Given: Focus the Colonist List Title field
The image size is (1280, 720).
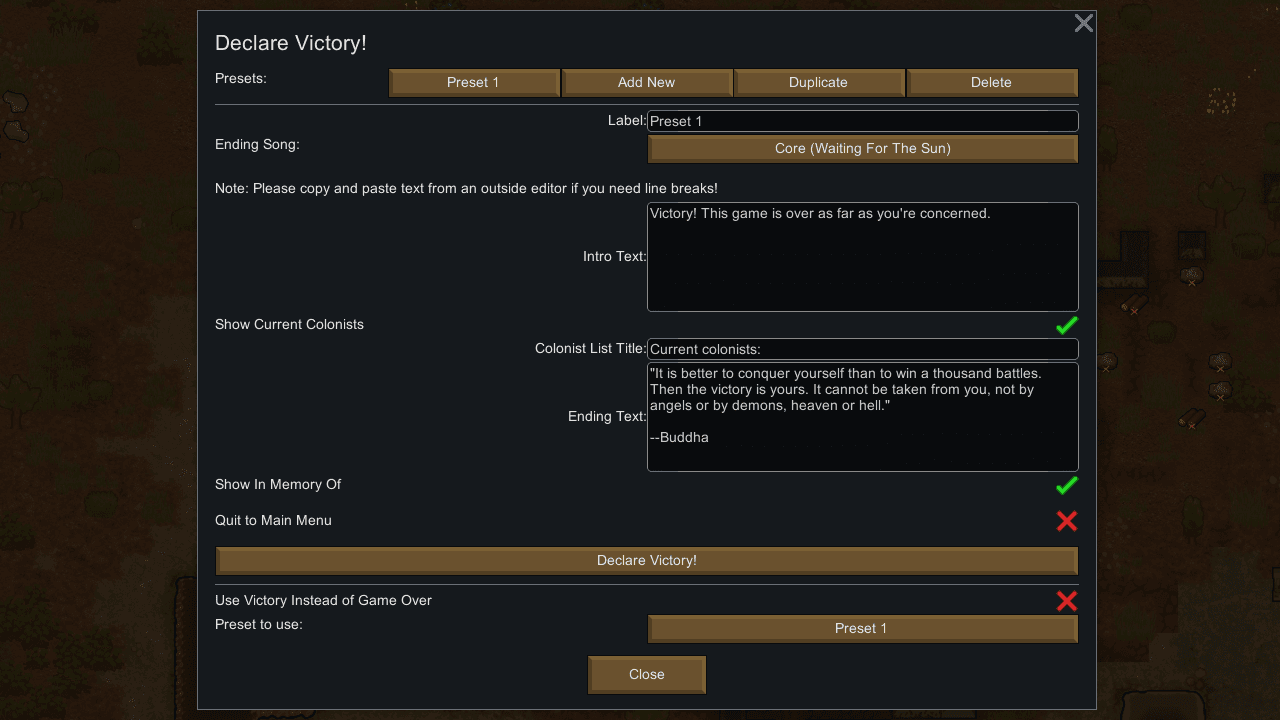Looking at the screenshot, I should 863,349.
